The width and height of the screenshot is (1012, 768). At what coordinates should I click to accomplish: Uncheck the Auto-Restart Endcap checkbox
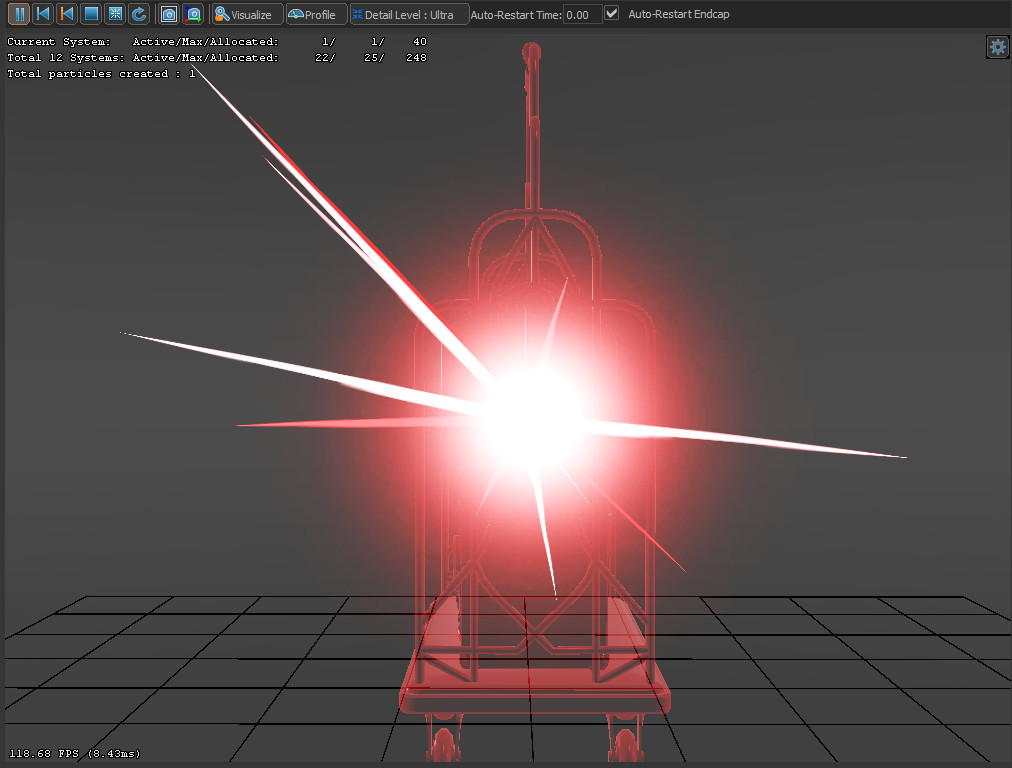(612, 14)
